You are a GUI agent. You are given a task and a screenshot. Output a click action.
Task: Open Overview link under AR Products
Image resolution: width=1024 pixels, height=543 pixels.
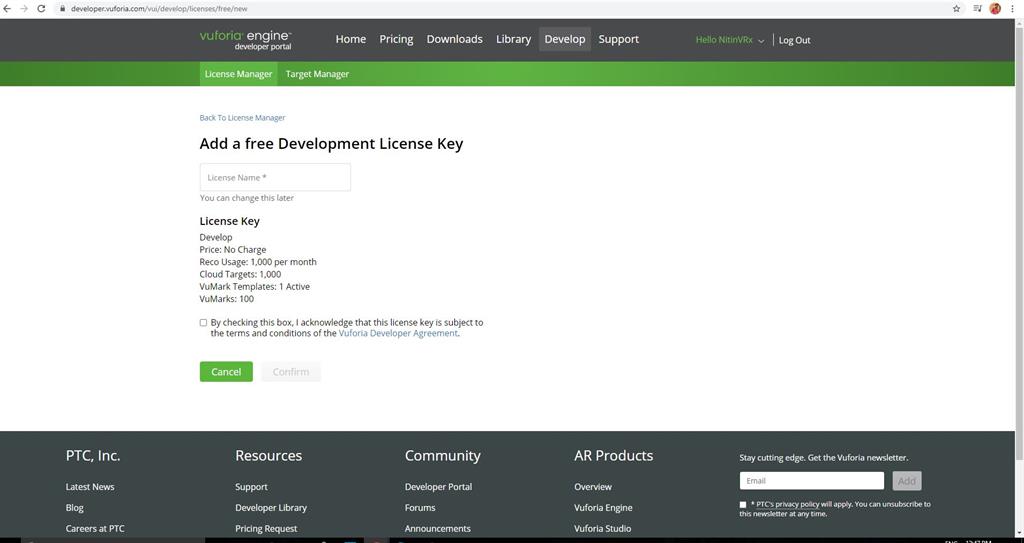tap(593, 487)
